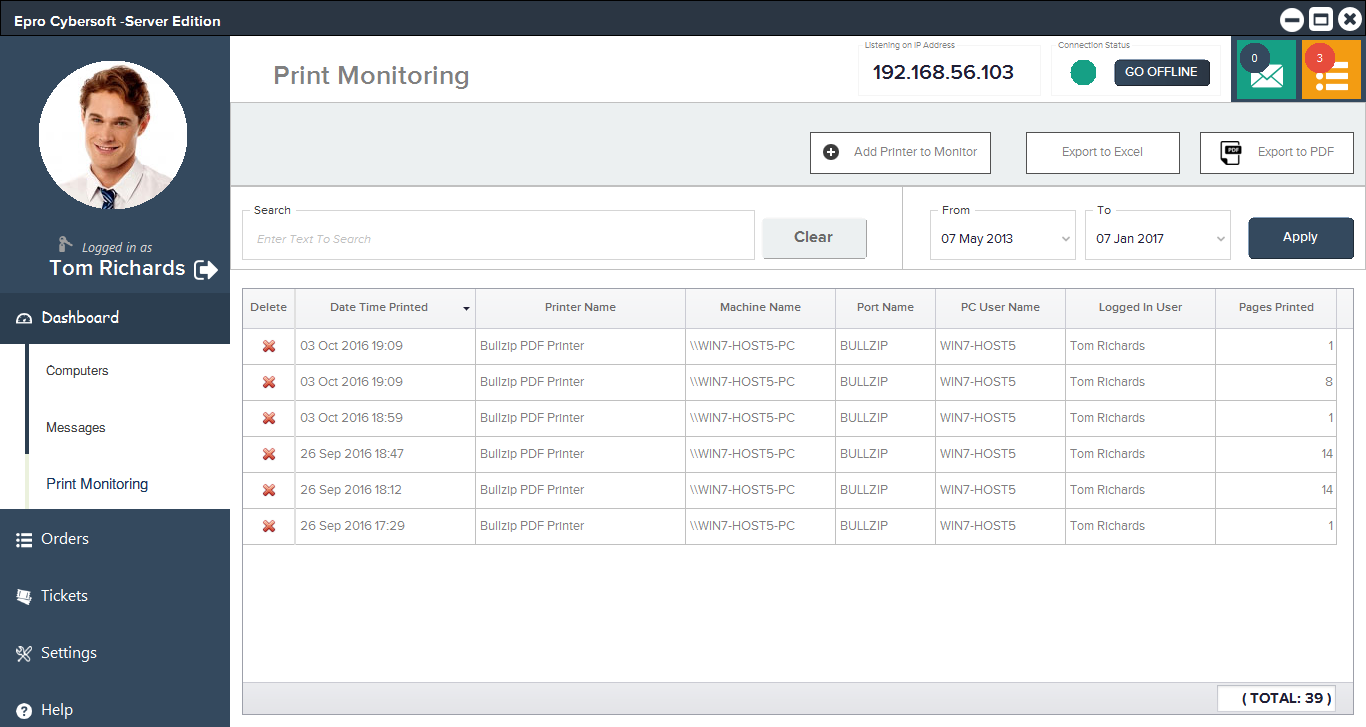Click the PC User Name column header

(x=1000, y=308)
